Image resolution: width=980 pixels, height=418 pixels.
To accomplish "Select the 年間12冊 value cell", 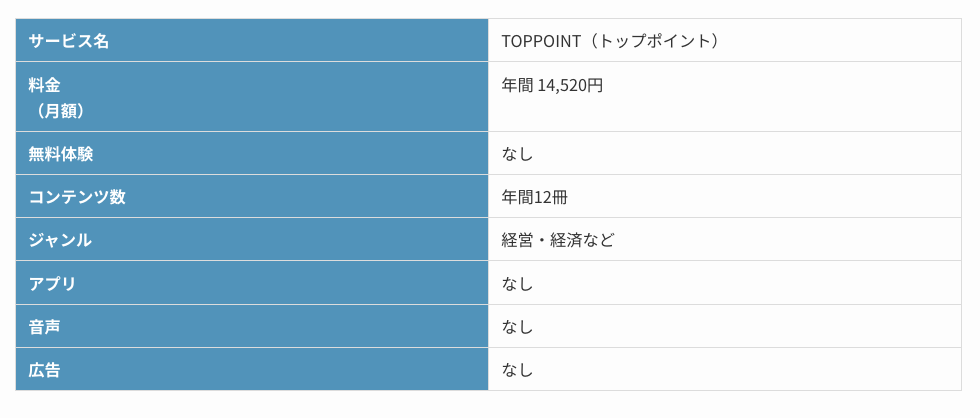I will tap(724, 196).
